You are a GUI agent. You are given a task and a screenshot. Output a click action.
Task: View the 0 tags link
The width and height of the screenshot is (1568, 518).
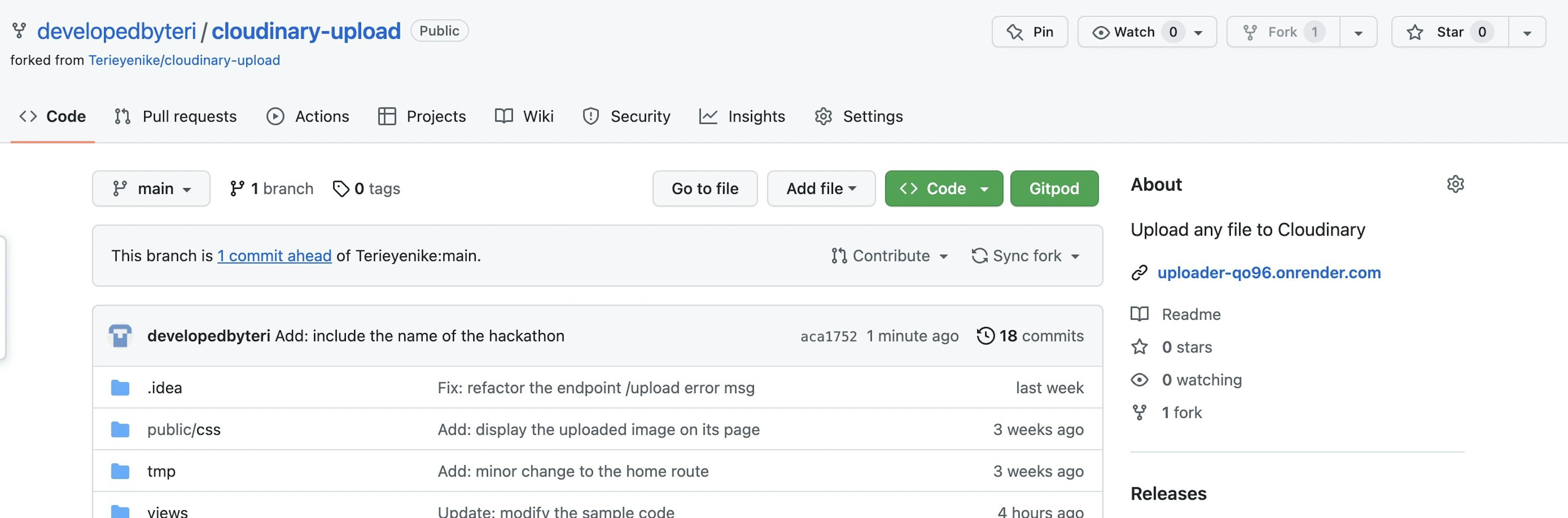(x=366, y=189)
